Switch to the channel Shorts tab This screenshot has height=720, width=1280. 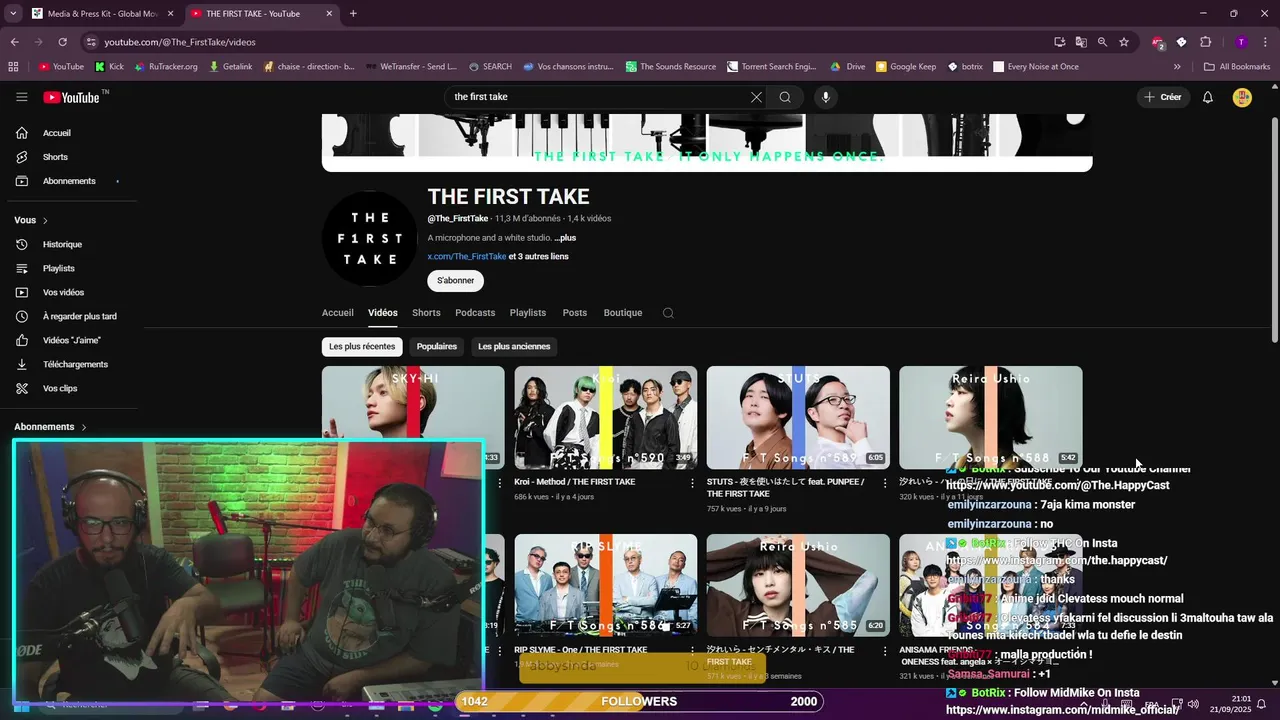coord(426,313)
